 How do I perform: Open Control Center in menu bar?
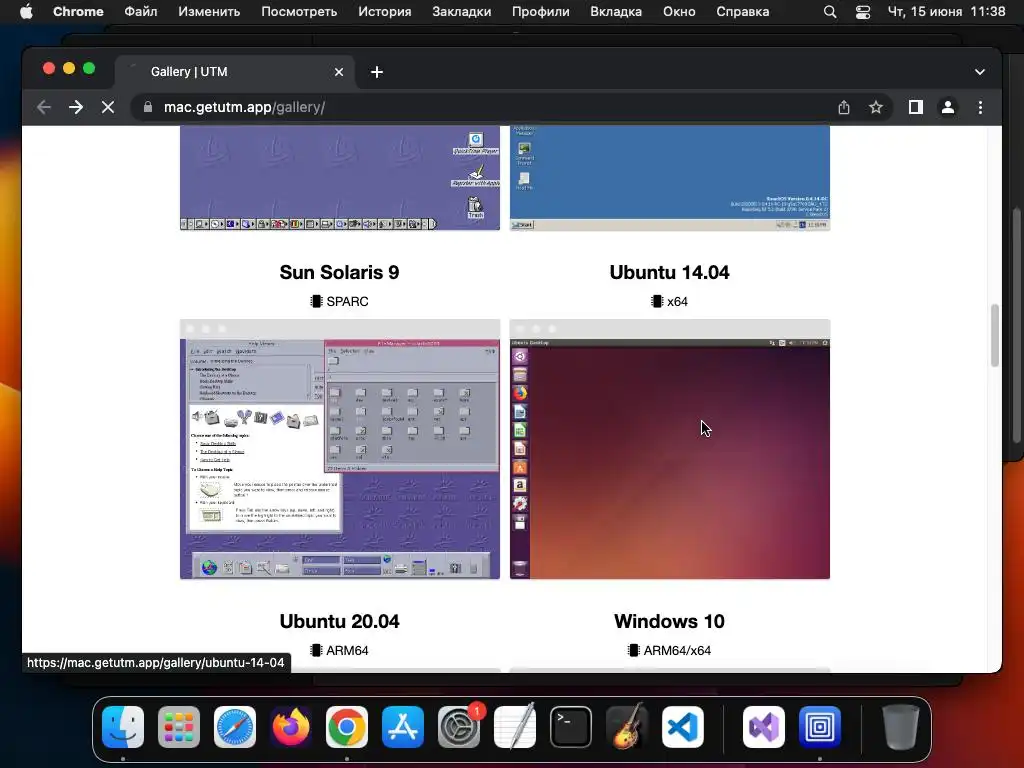863,12
